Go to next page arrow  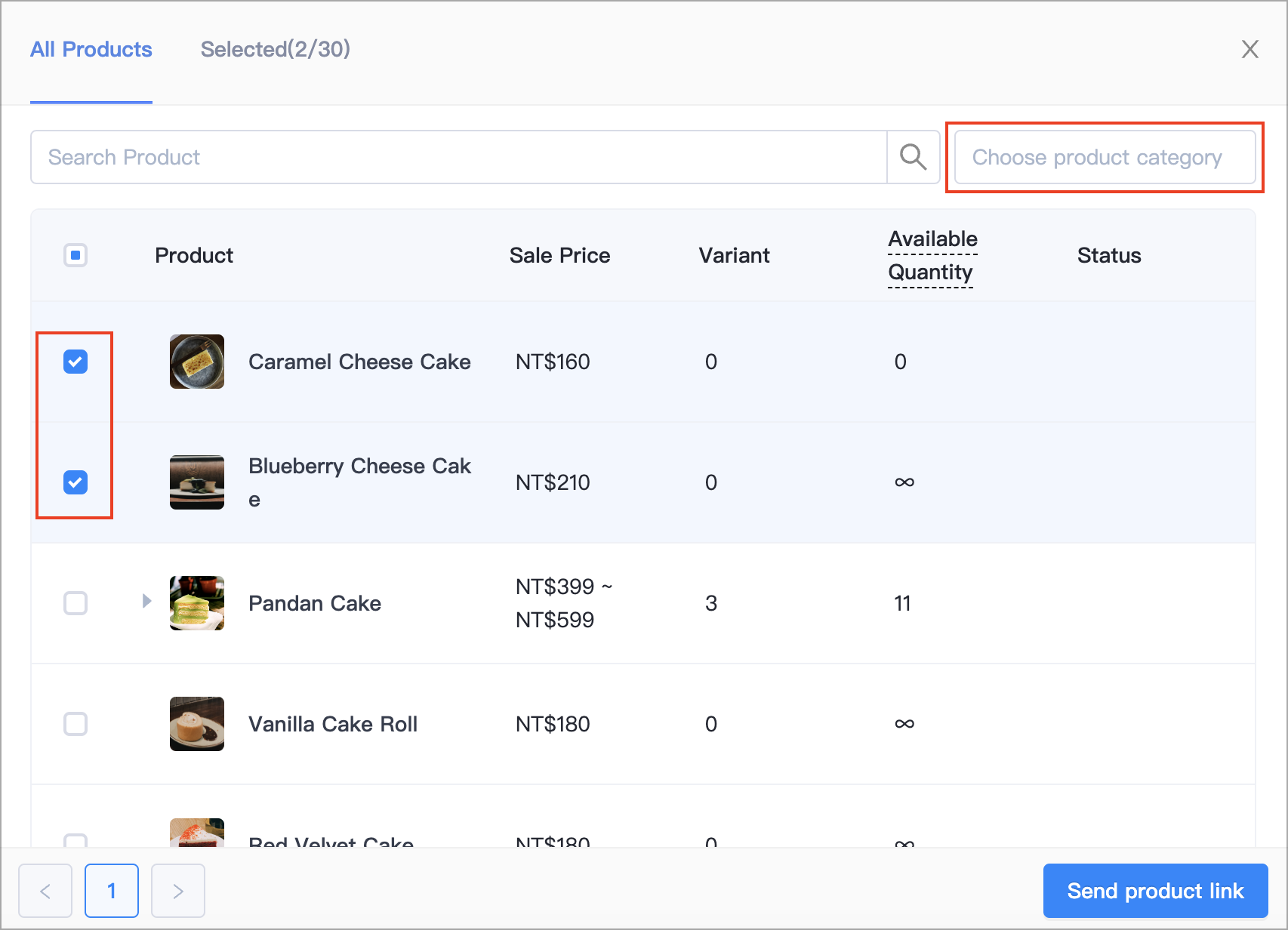pos(178,891)
